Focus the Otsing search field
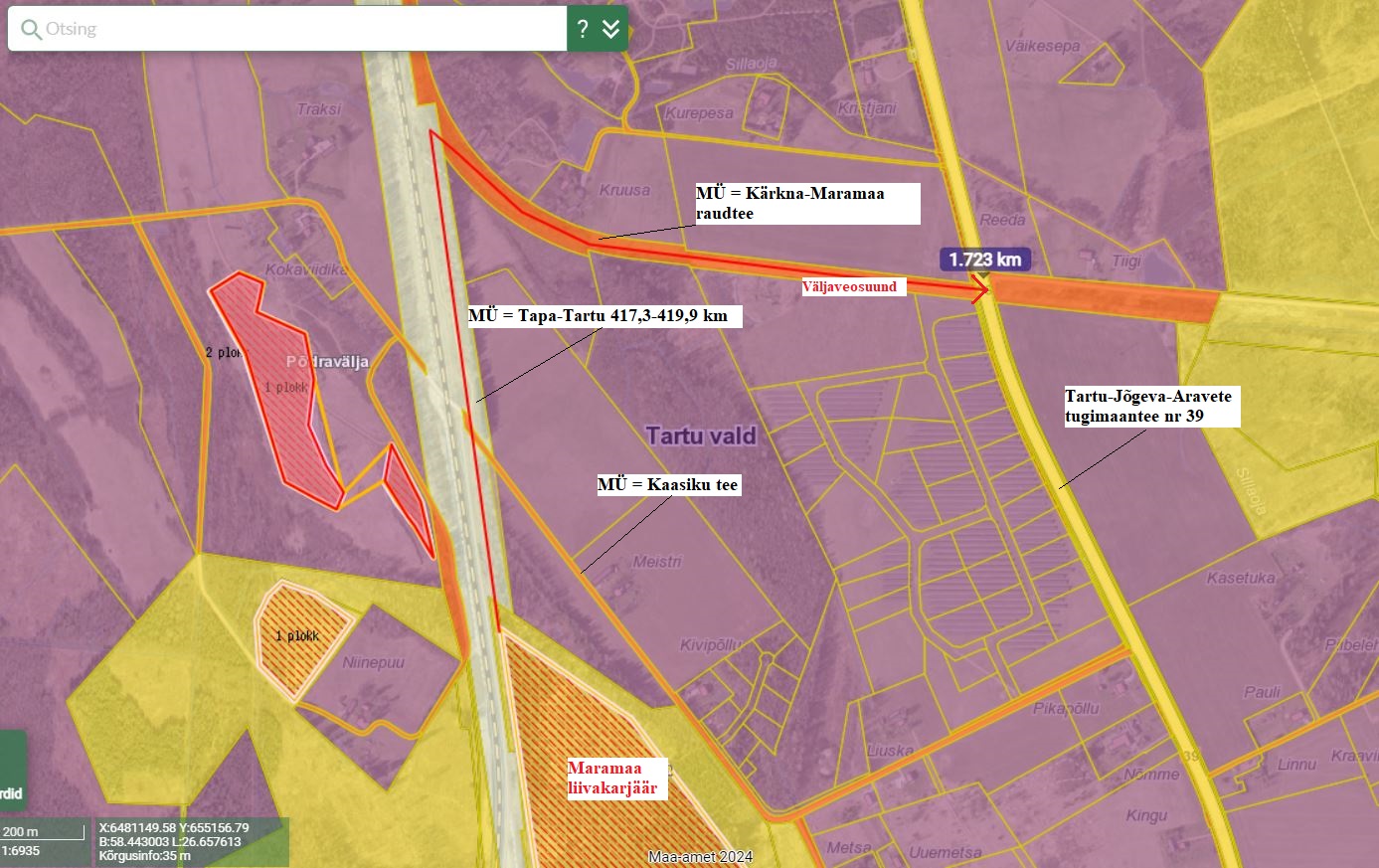Viewport: 1379px width, 868px height. pyautogui.click(x=298, y=29)
